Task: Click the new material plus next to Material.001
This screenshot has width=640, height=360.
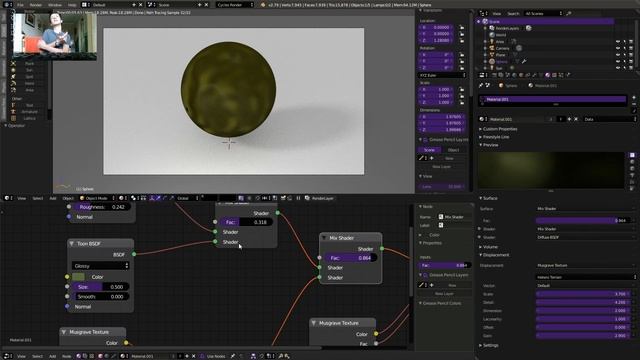Action: pyautogui.click(x=569, y=119)
